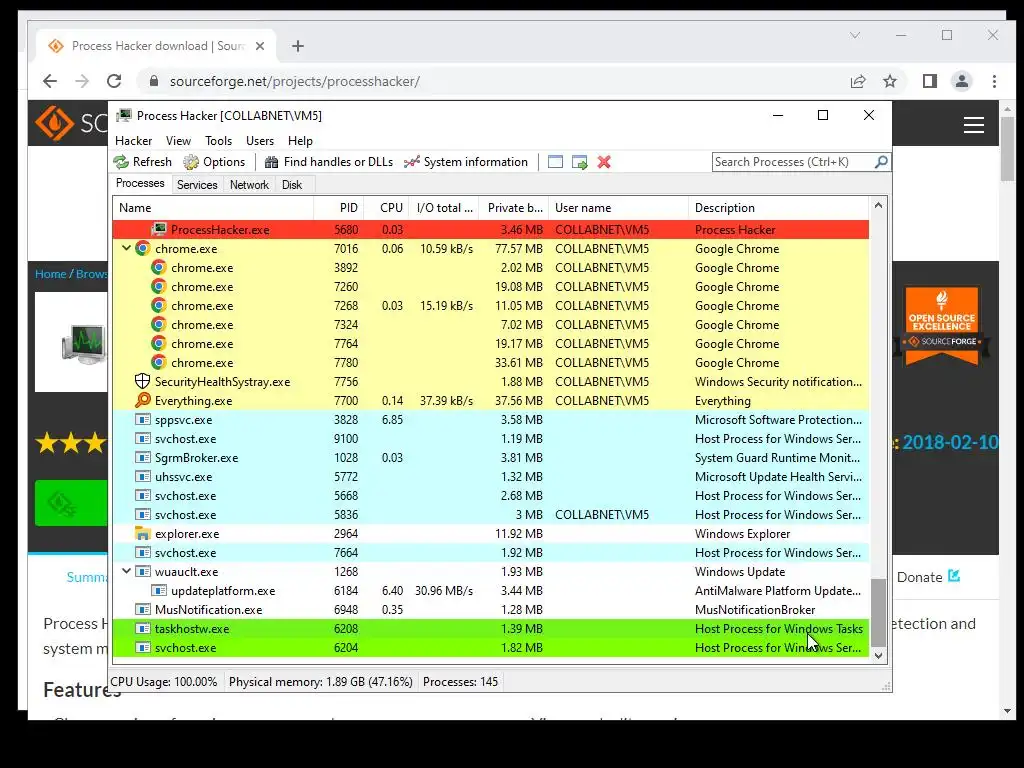Sort by Description column header

[778, 208]
